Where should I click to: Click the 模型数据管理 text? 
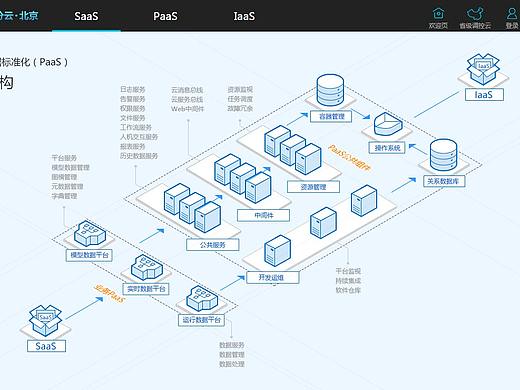pos(70,167)
